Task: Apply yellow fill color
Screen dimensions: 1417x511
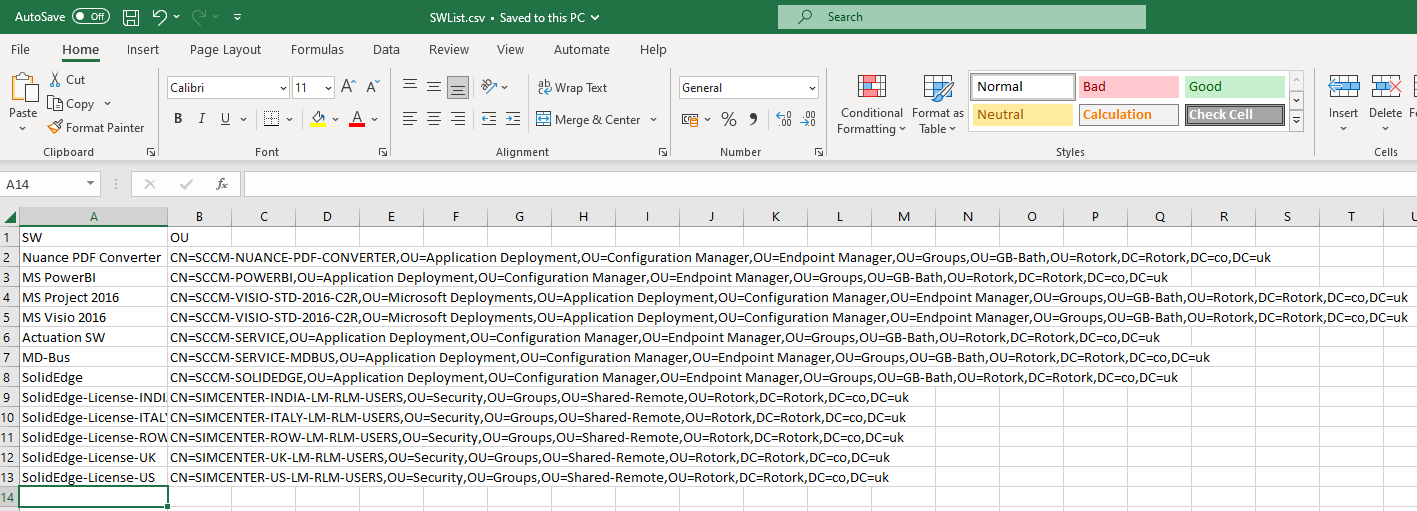Action: 318,119
